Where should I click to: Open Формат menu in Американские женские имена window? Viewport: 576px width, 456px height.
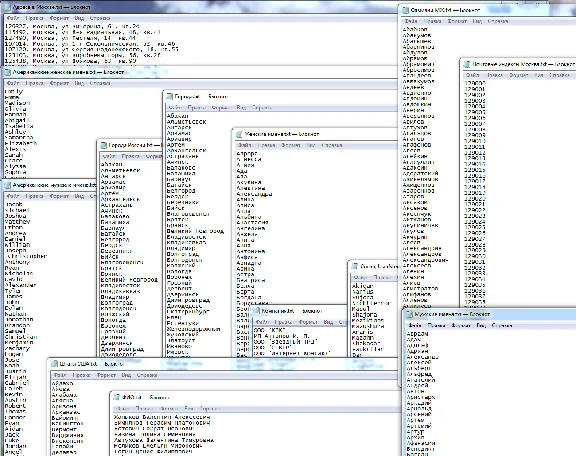pyautogui.click(x=59, y=83)
